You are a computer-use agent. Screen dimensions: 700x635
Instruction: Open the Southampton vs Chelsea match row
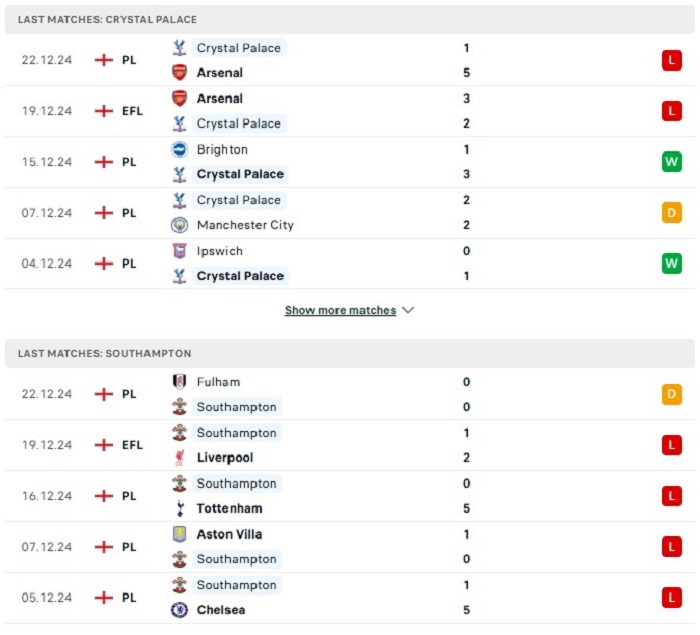pyautogui.click(x=350, y=598)
